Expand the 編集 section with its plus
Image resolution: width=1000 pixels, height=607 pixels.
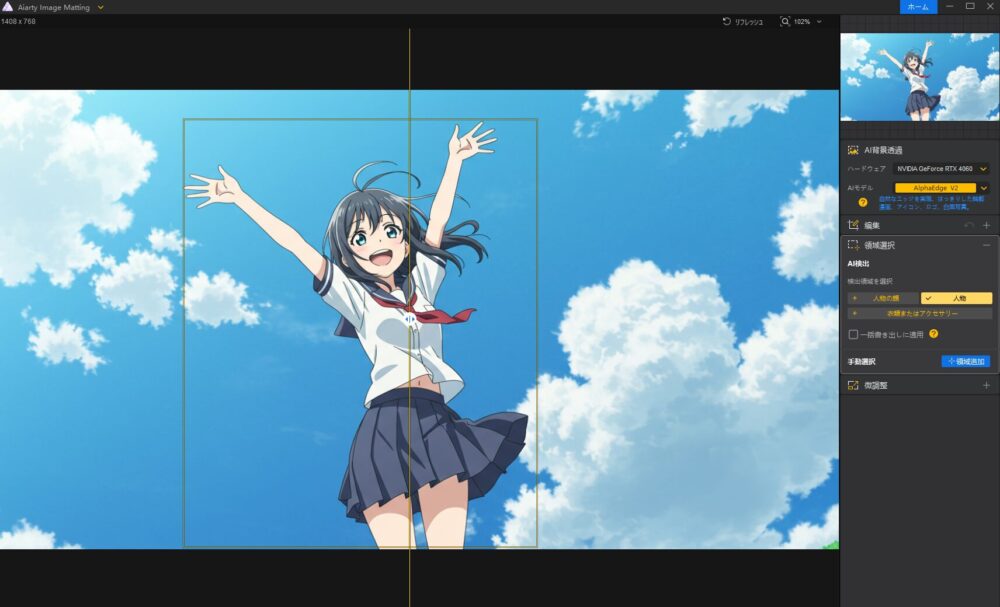click(x=987, y=225)
